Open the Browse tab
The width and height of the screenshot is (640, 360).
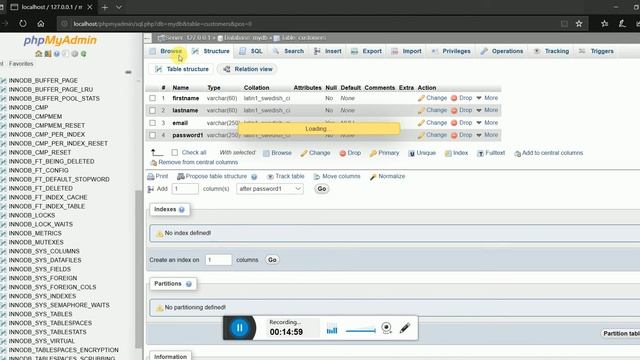(167, 51)
